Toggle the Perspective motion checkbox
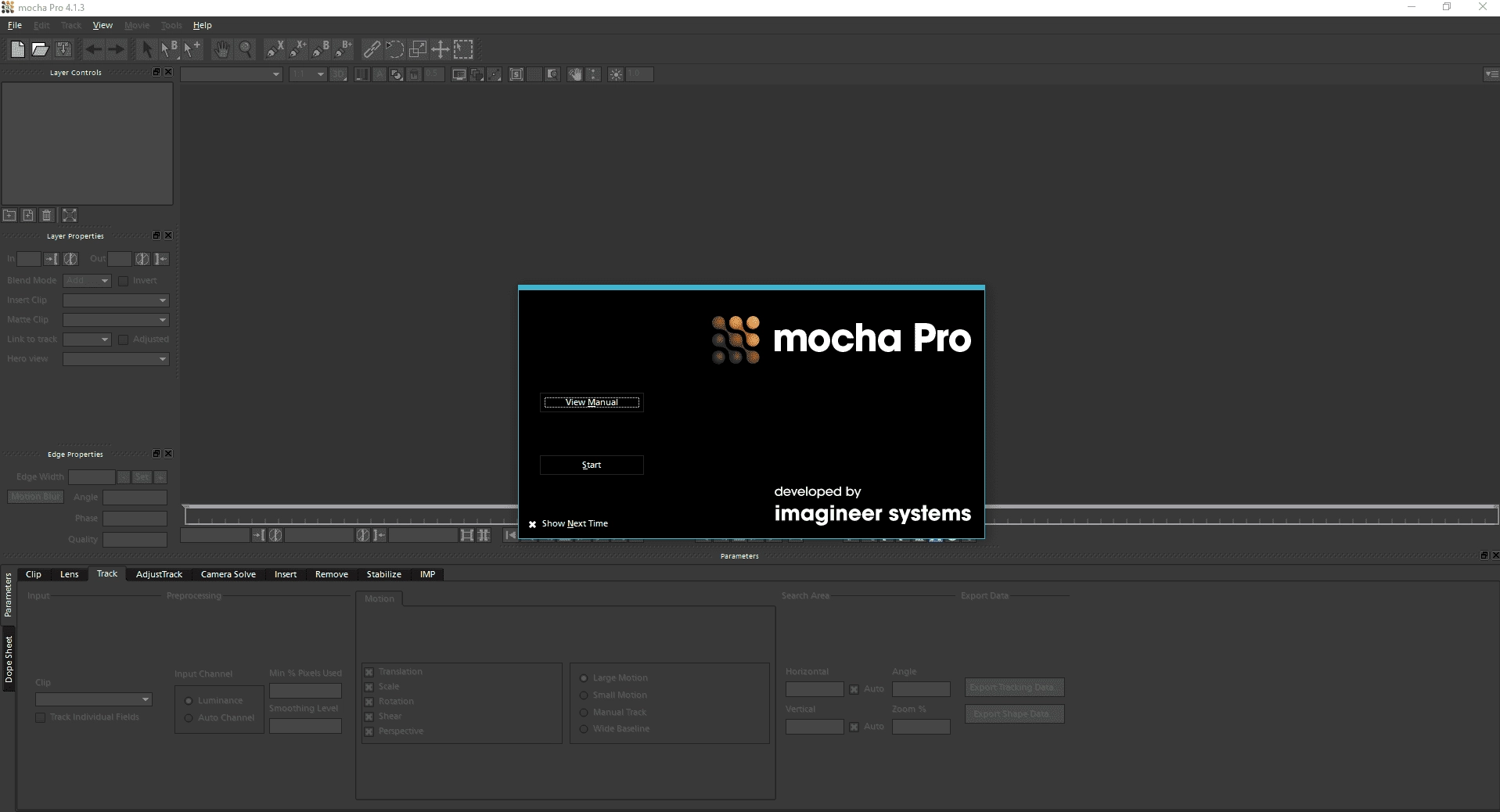Viewport: 1500px width, 812px height. click(369, 731)
